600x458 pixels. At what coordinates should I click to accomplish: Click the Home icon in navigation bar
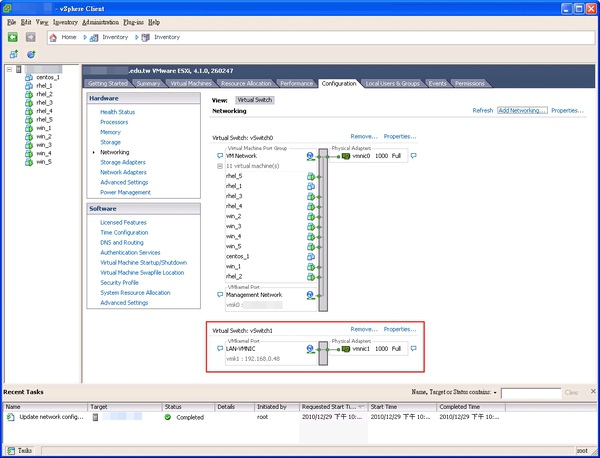point(53,37)
